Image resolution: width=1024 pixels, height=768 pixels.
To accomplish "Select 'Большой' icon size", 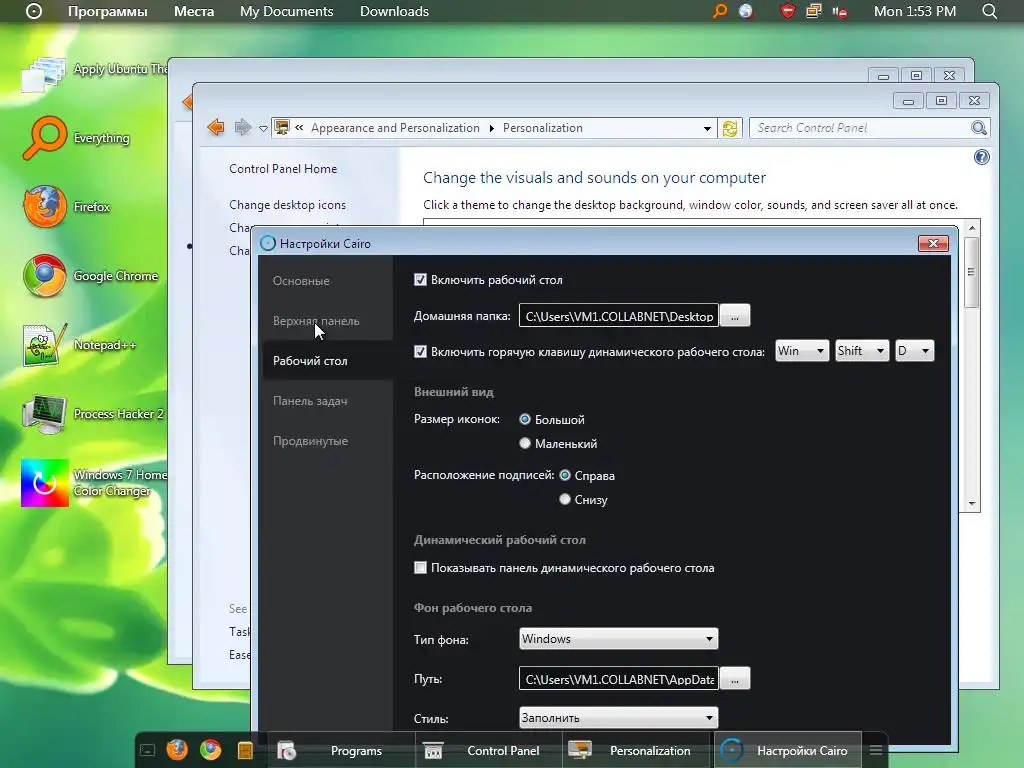I will point(524,419).
